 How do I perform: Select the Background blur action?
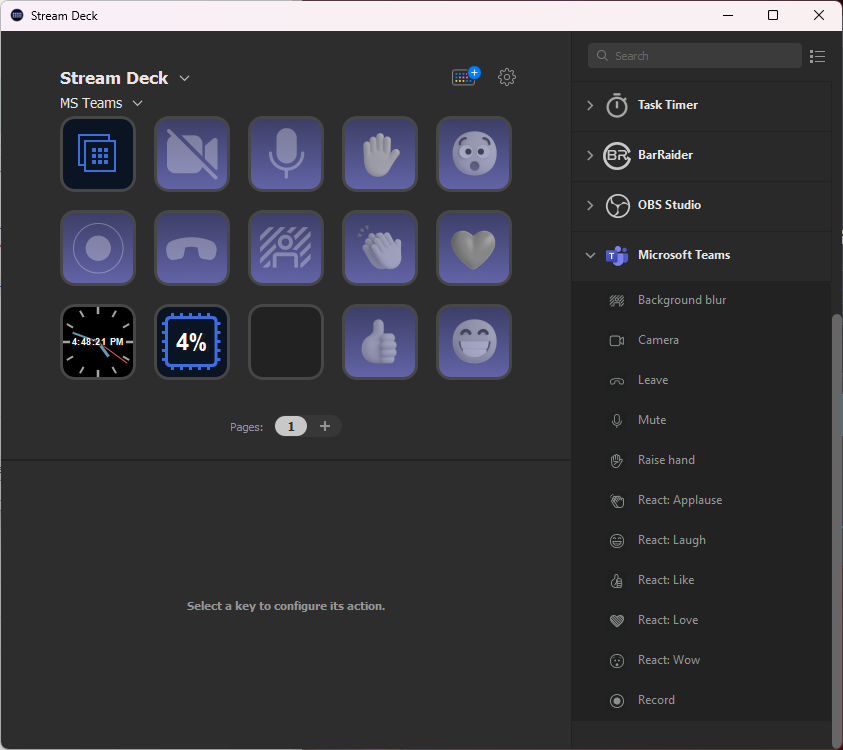pyautogui.click(x=702, y=300)
